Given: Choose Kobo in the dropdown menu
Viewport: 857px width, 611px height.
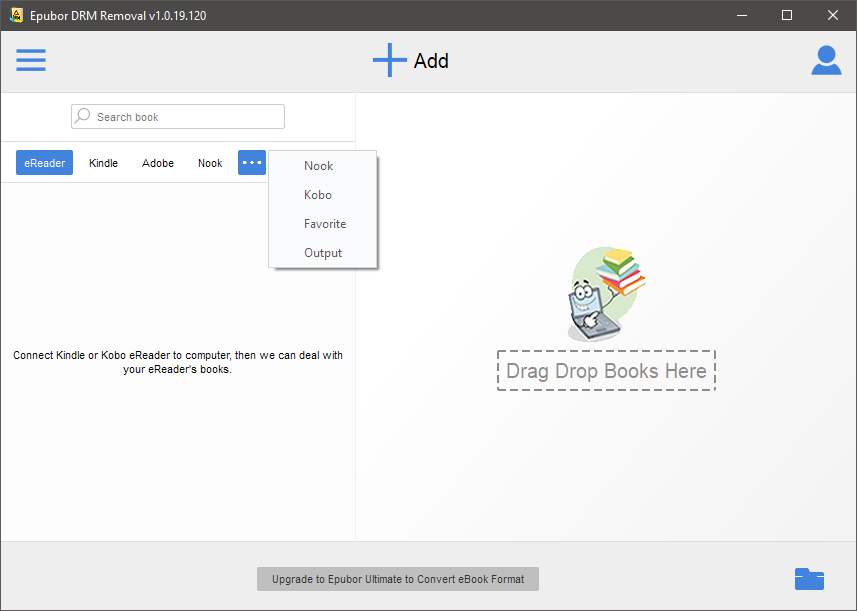Looking at the screenshot, I should [322, 195].
